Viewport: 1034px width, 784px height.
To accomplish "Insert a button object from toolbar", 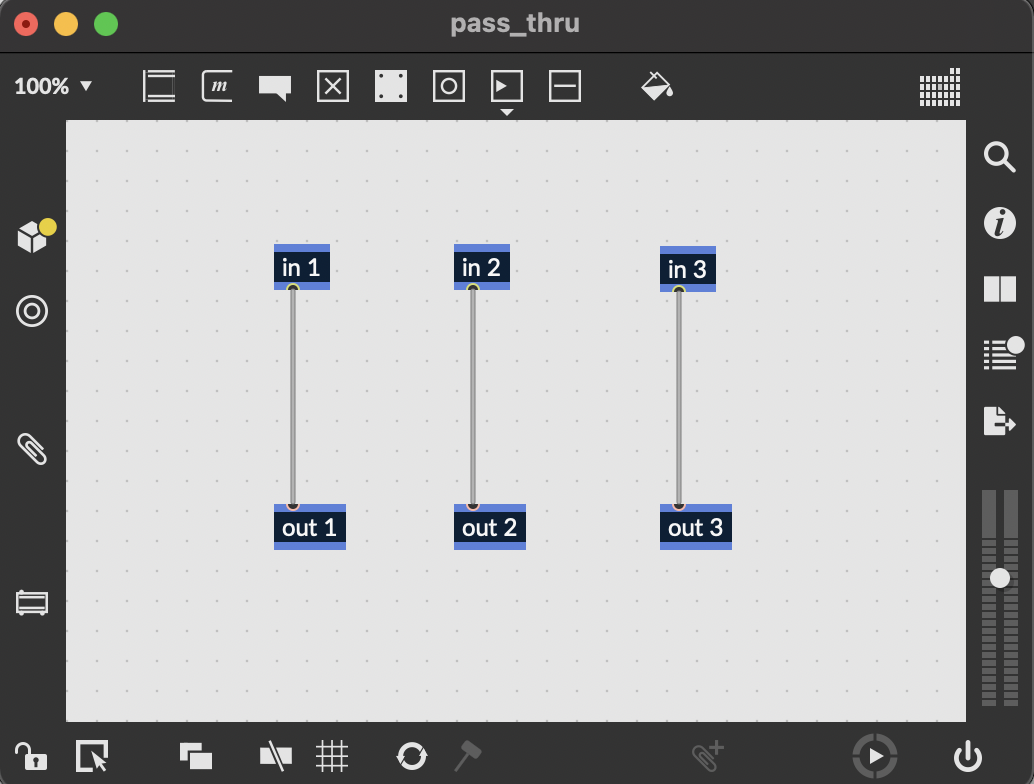I will pos(449,87).
